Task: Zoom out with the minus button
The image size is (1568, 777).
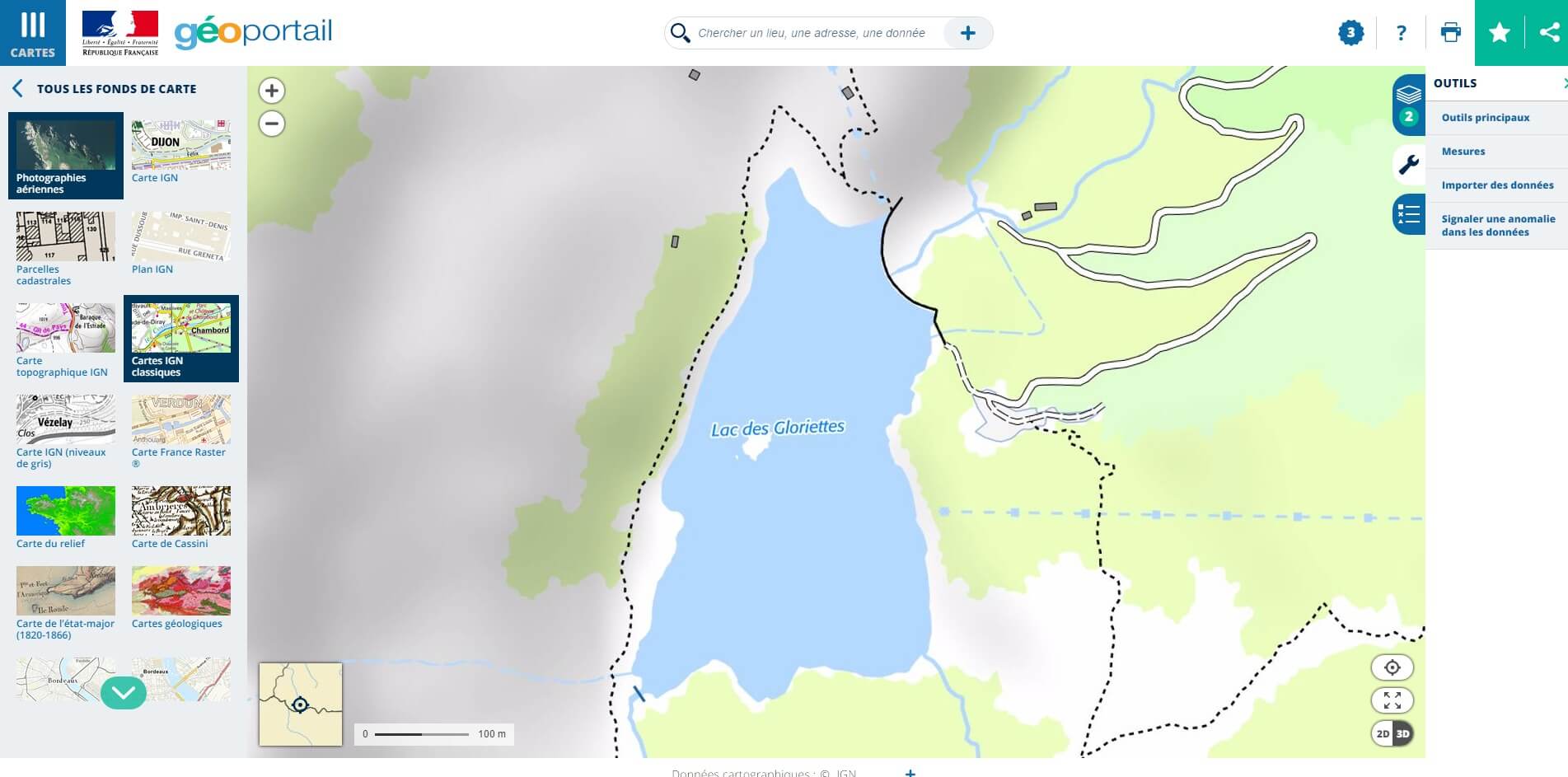Action: click(272, 124)
